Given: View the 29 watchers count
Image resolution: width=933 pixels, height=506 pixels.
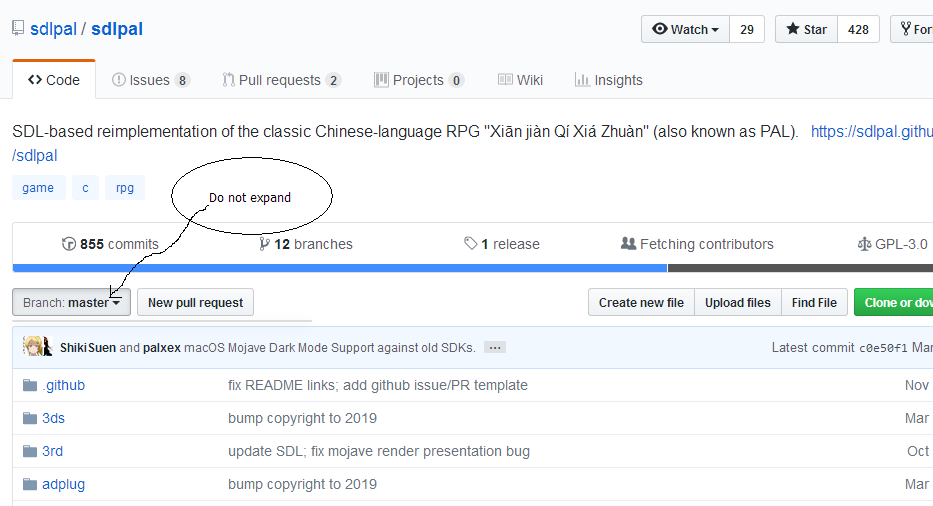Looking at the screenshot, I should 747,29.
